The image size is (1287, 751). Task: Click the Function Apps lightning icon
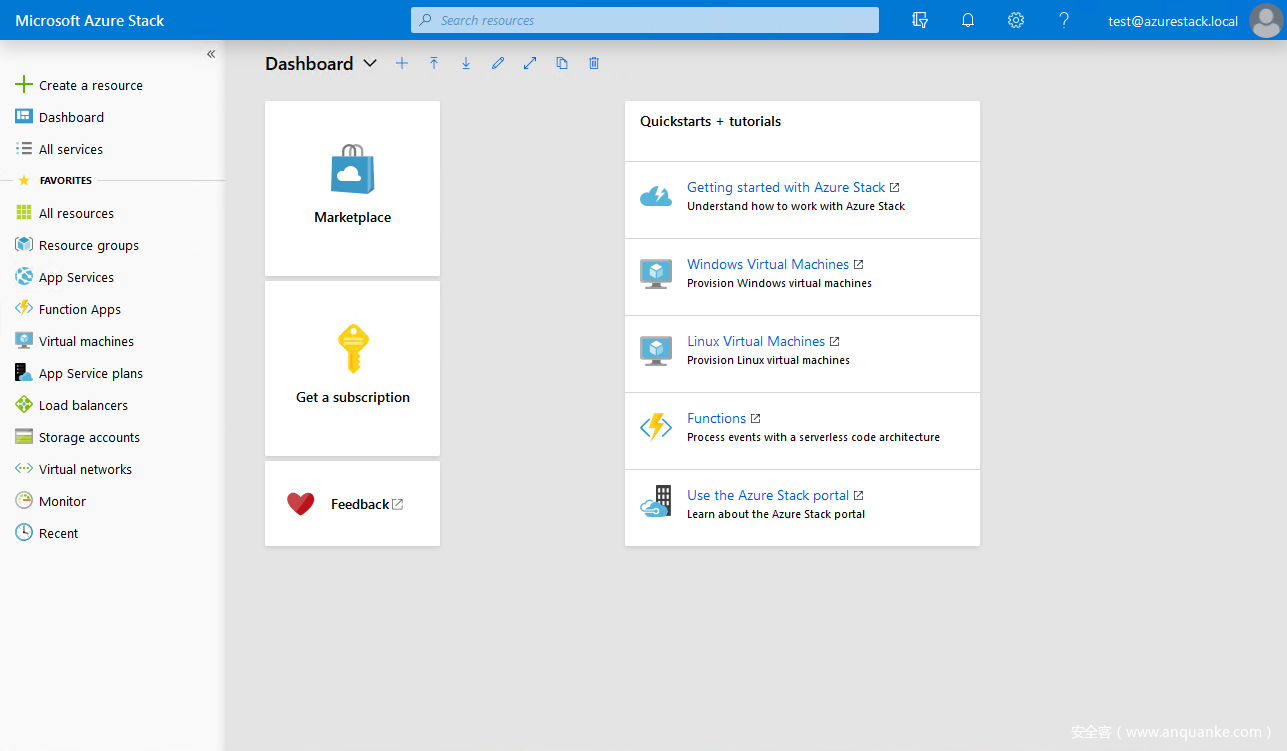(24, 309)
